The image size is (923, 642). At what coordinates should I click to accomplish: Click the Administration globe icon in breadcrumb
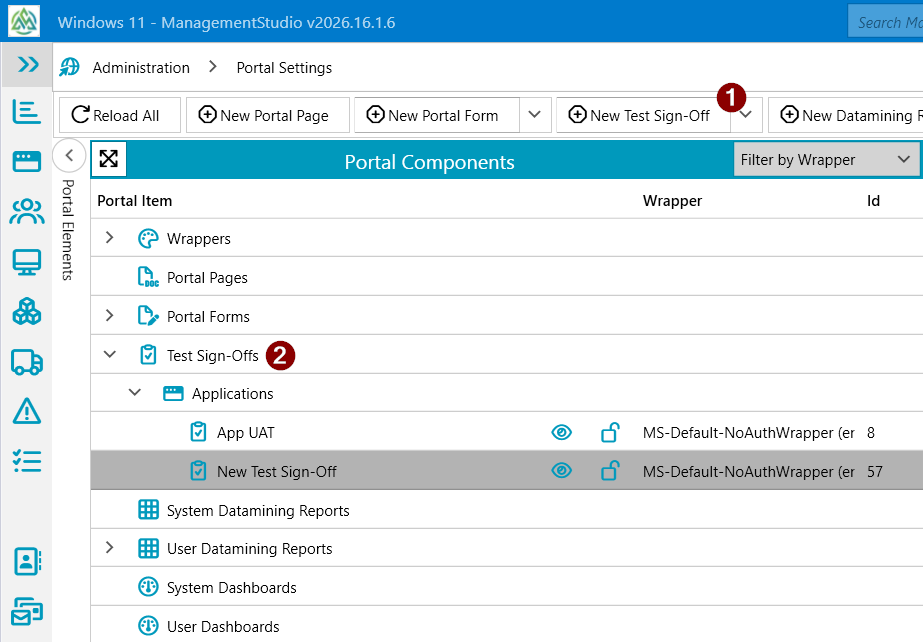[x=69, y=67]
